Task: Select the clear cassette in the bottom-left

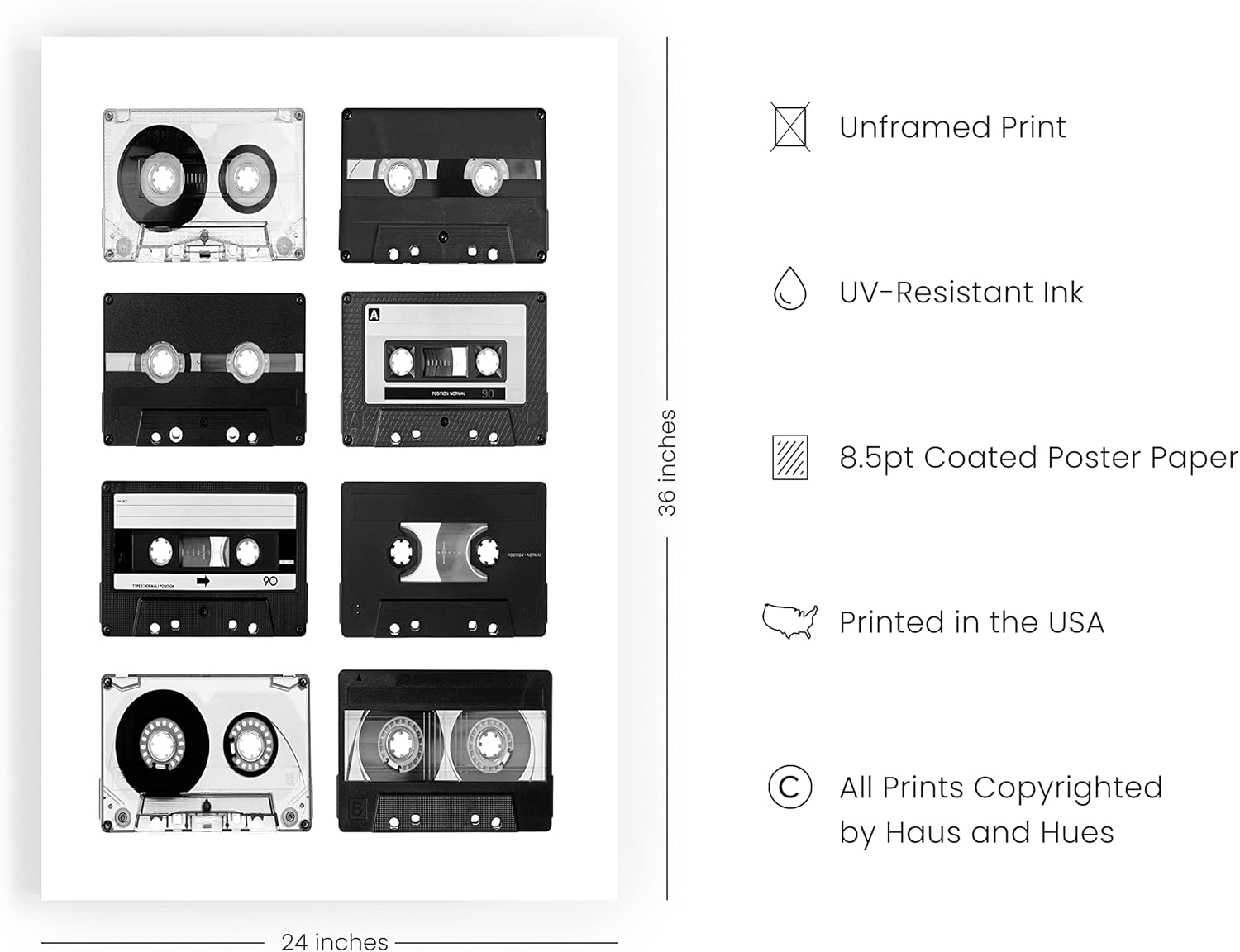Action: click(206, 753)
